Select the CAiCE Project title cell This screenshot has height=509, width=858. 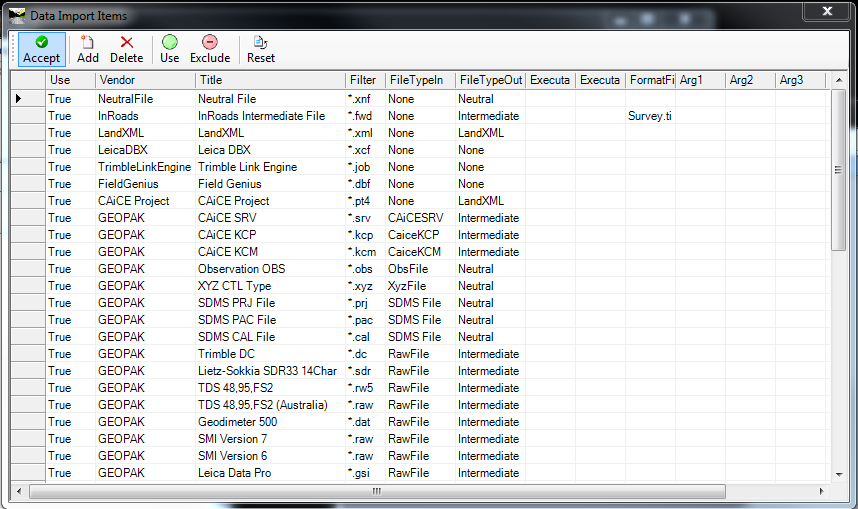pyautogui.click(x=270, y=200)
